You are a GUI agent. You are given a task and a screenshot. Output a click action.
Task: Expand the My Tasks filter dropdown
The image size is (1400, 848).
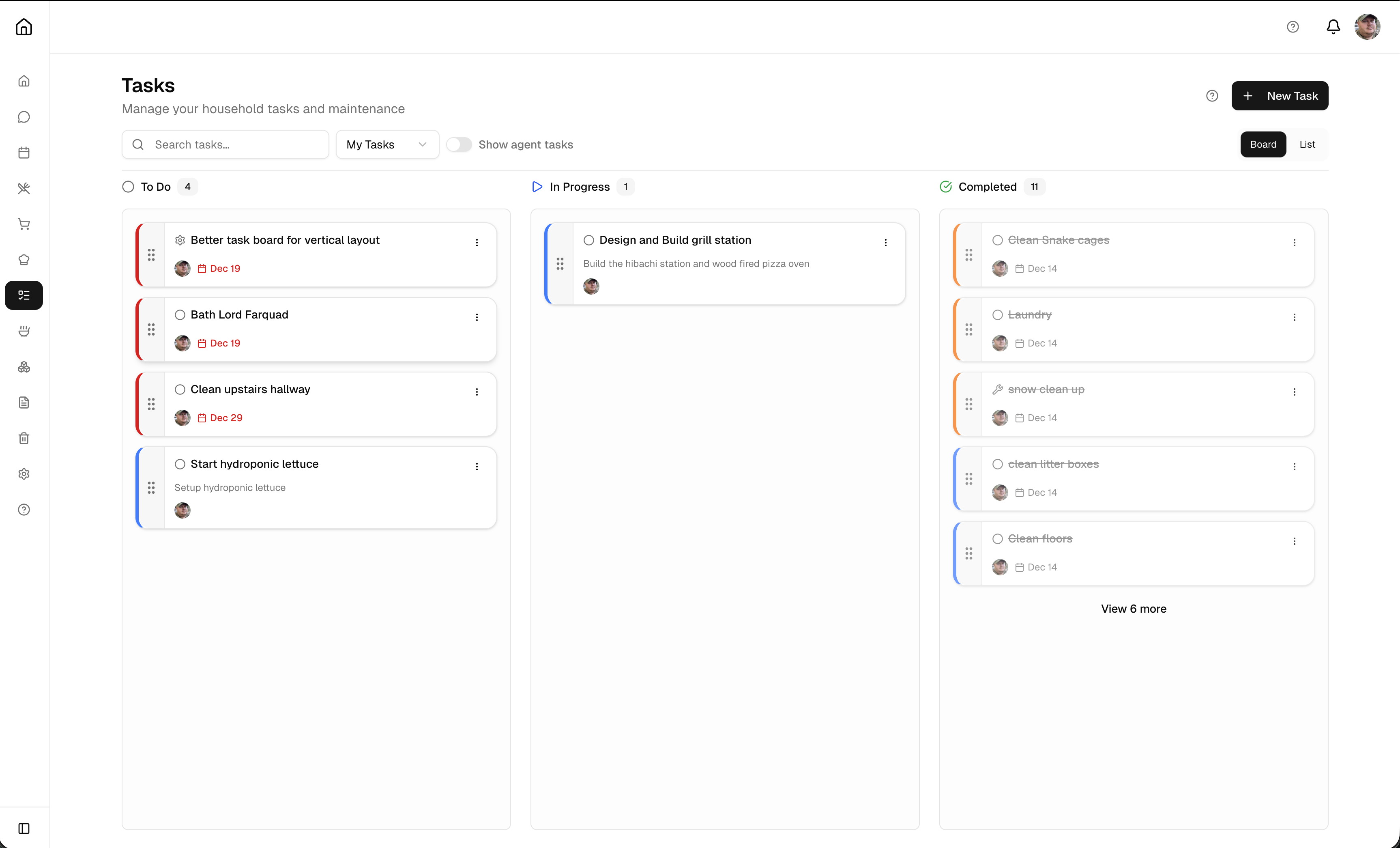coord(387,144)
